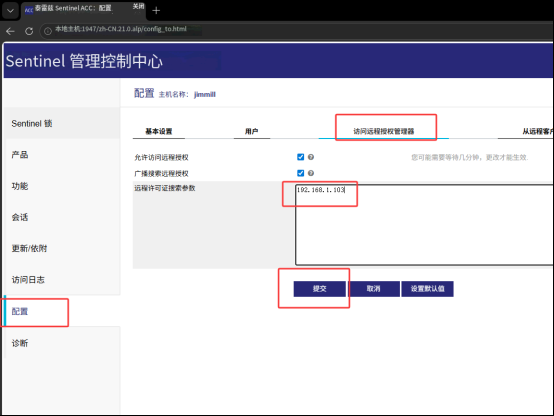Screen dimensions: 554x416
Task: Click the 取消 cancel button
Action: pyautogui.click(x=373, y=289)
